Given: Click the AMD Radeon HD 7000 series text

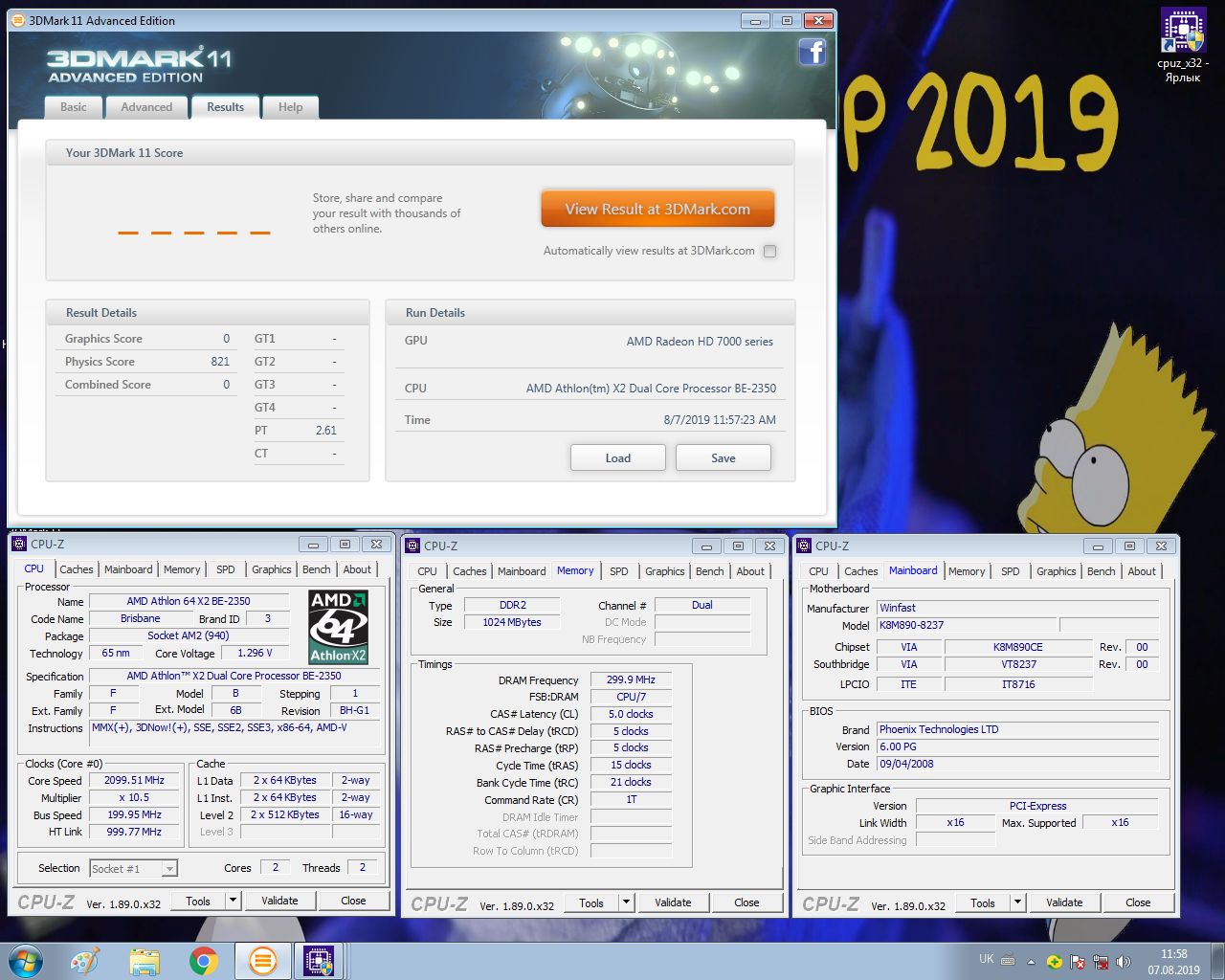Looking at the screenshot, I should [700, 341].
